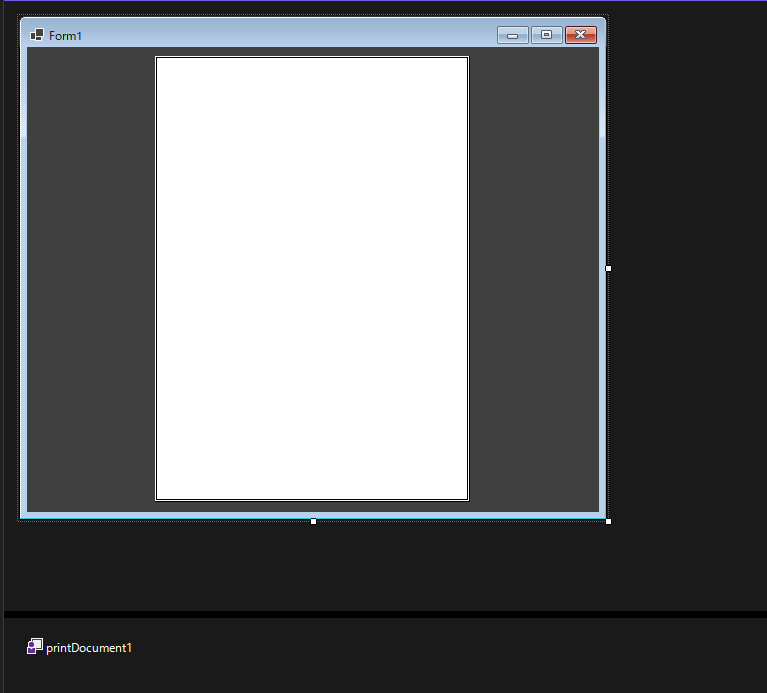Click the right-edge resize handle of Form1

coord(608,268)
